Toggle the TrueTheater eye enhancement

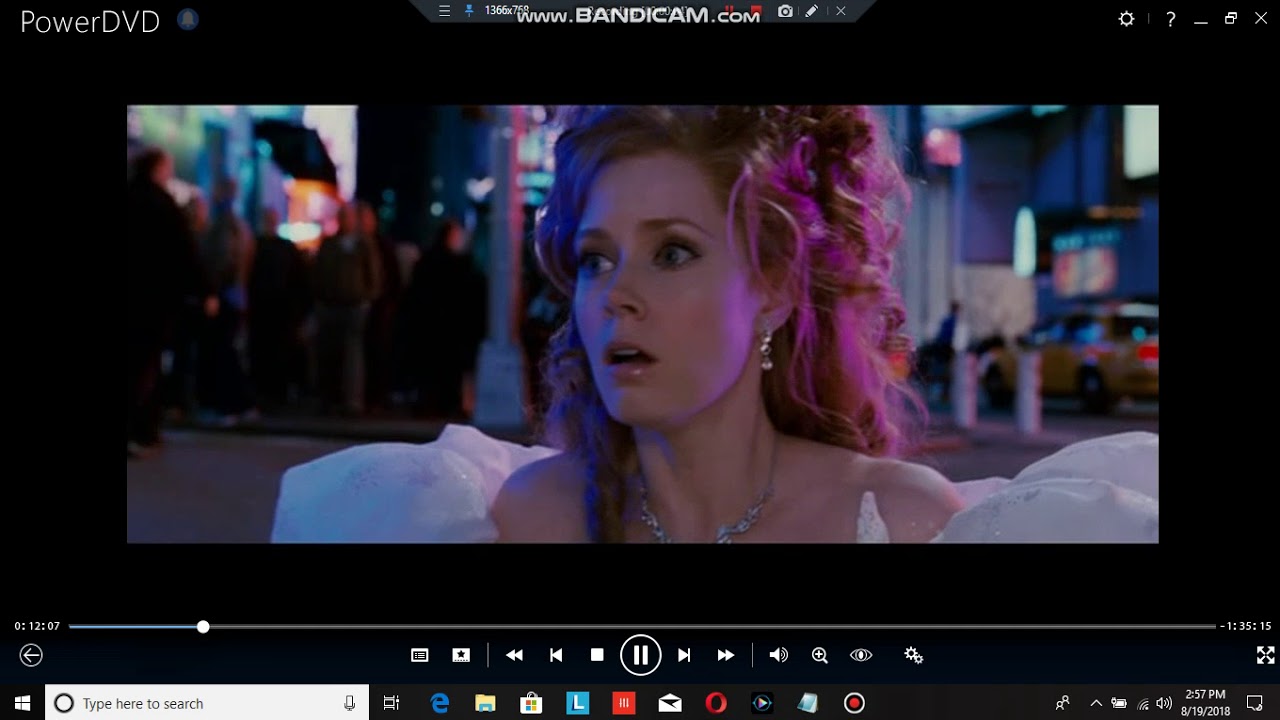pos(861,655)
